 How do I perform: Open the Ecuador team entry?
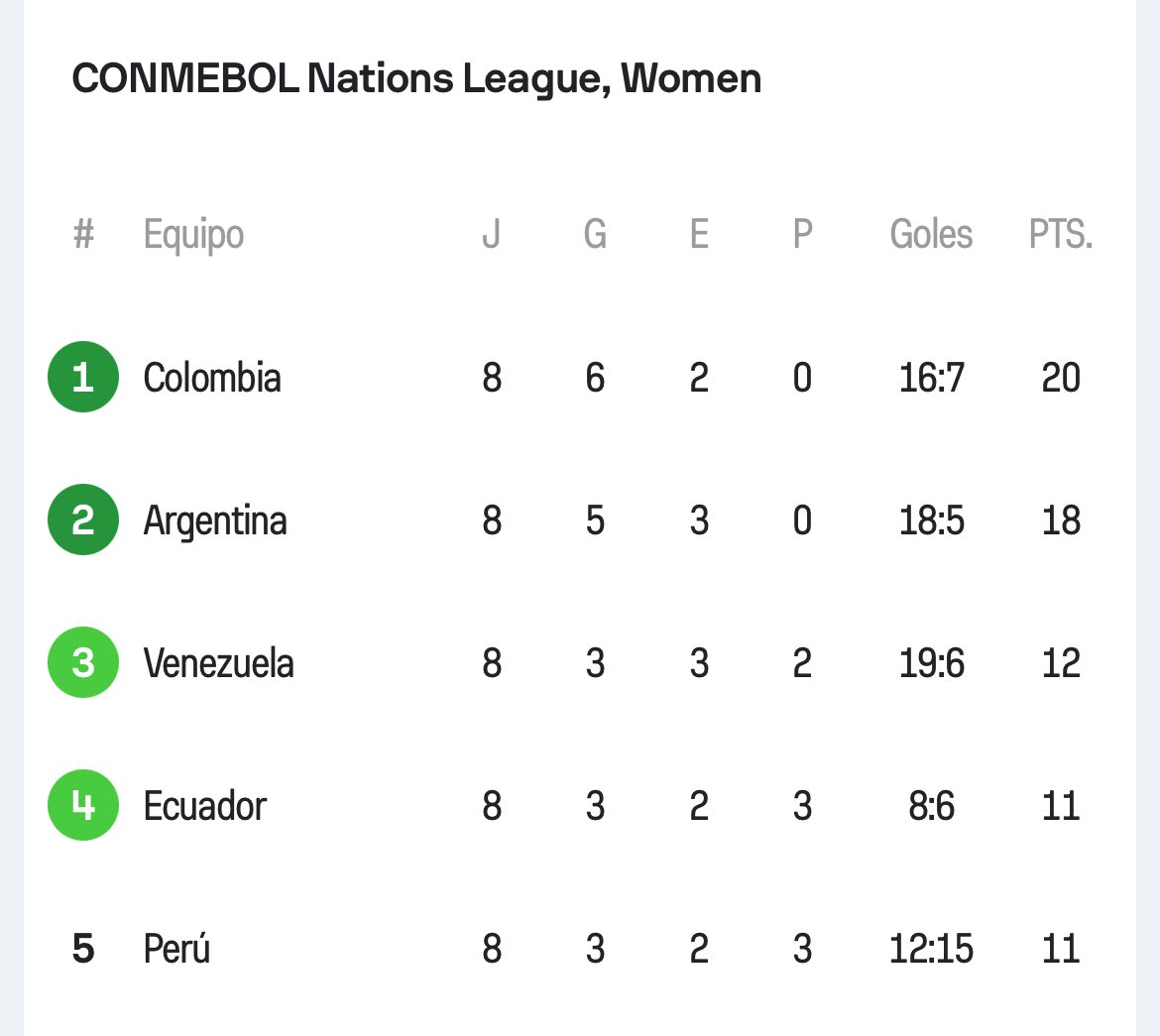204,806
